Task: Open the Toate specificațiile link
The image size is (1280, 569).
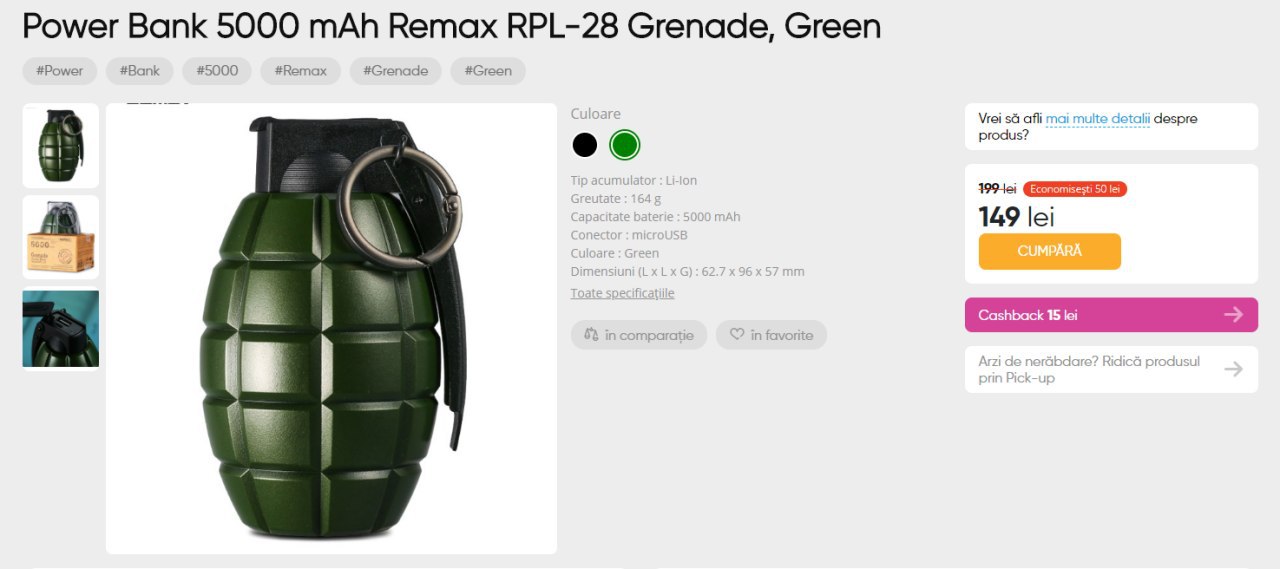Action: (x=622, y=293)
